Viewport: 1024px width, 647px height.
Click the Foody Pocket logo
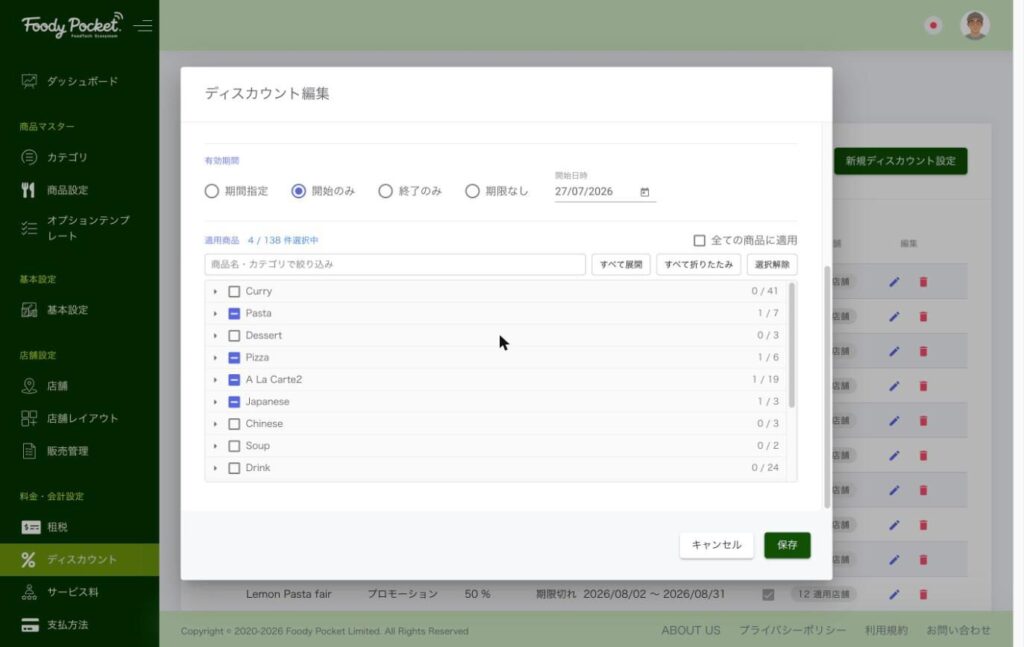tap(72, 25)
